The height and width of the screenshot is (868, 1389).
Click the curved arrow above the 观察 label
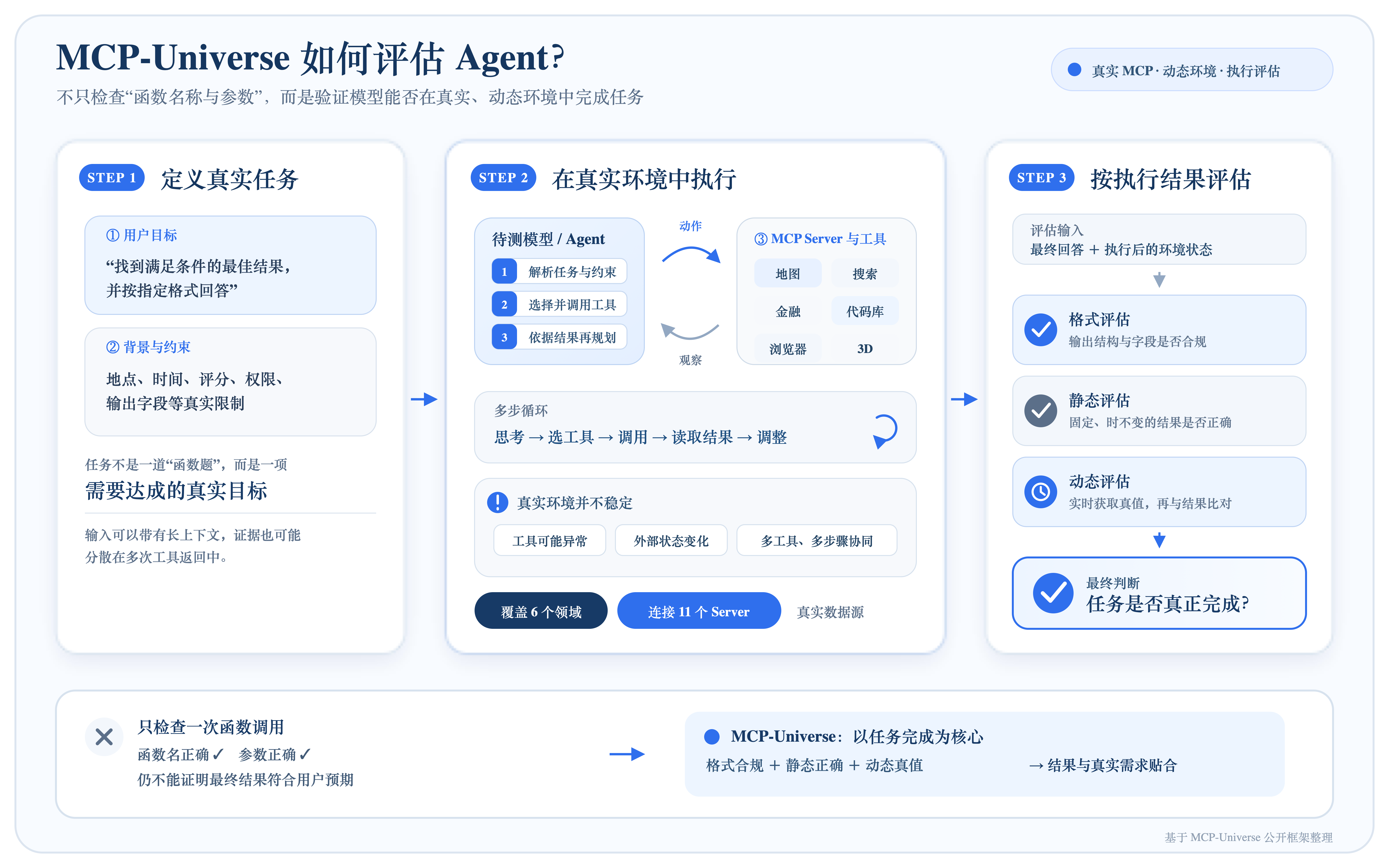pos(690,331)
